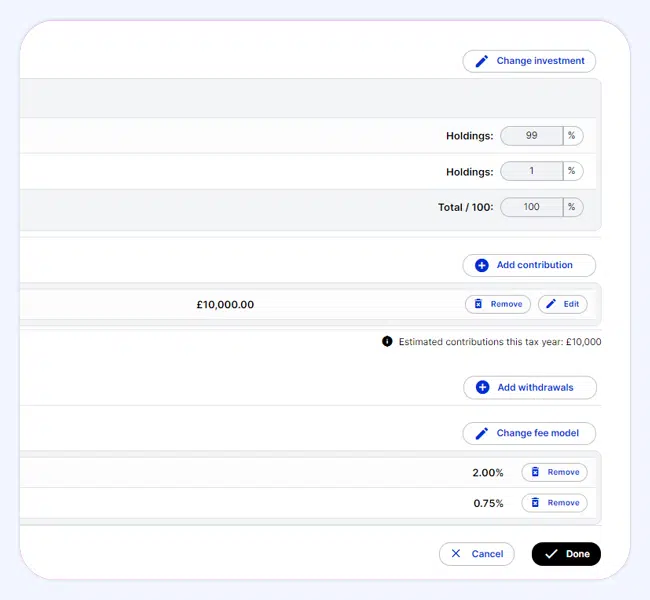Click the plus icon on Add withdrawals

(x=483, y=387)
